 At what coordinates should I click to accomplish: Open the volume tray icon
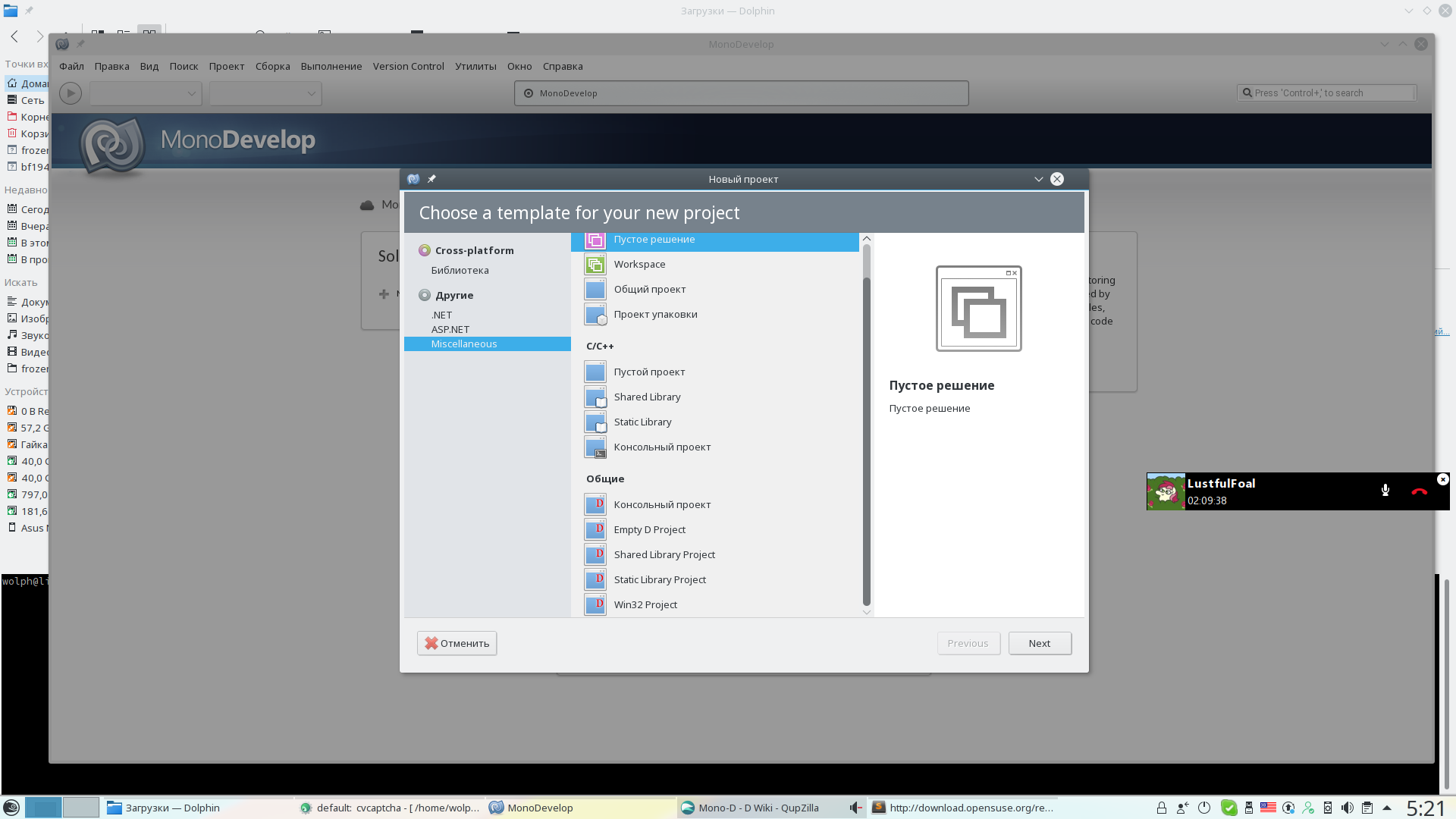coord(1348,808)
